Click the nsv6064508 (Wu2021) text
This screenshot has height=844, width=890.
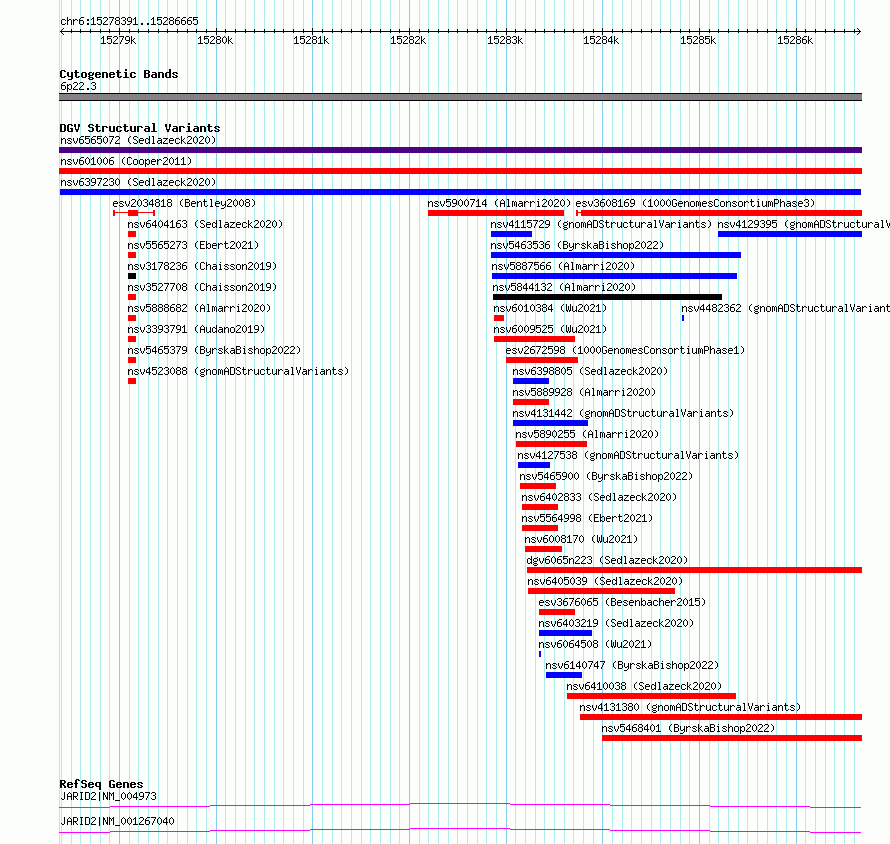(x=595, y=644)
